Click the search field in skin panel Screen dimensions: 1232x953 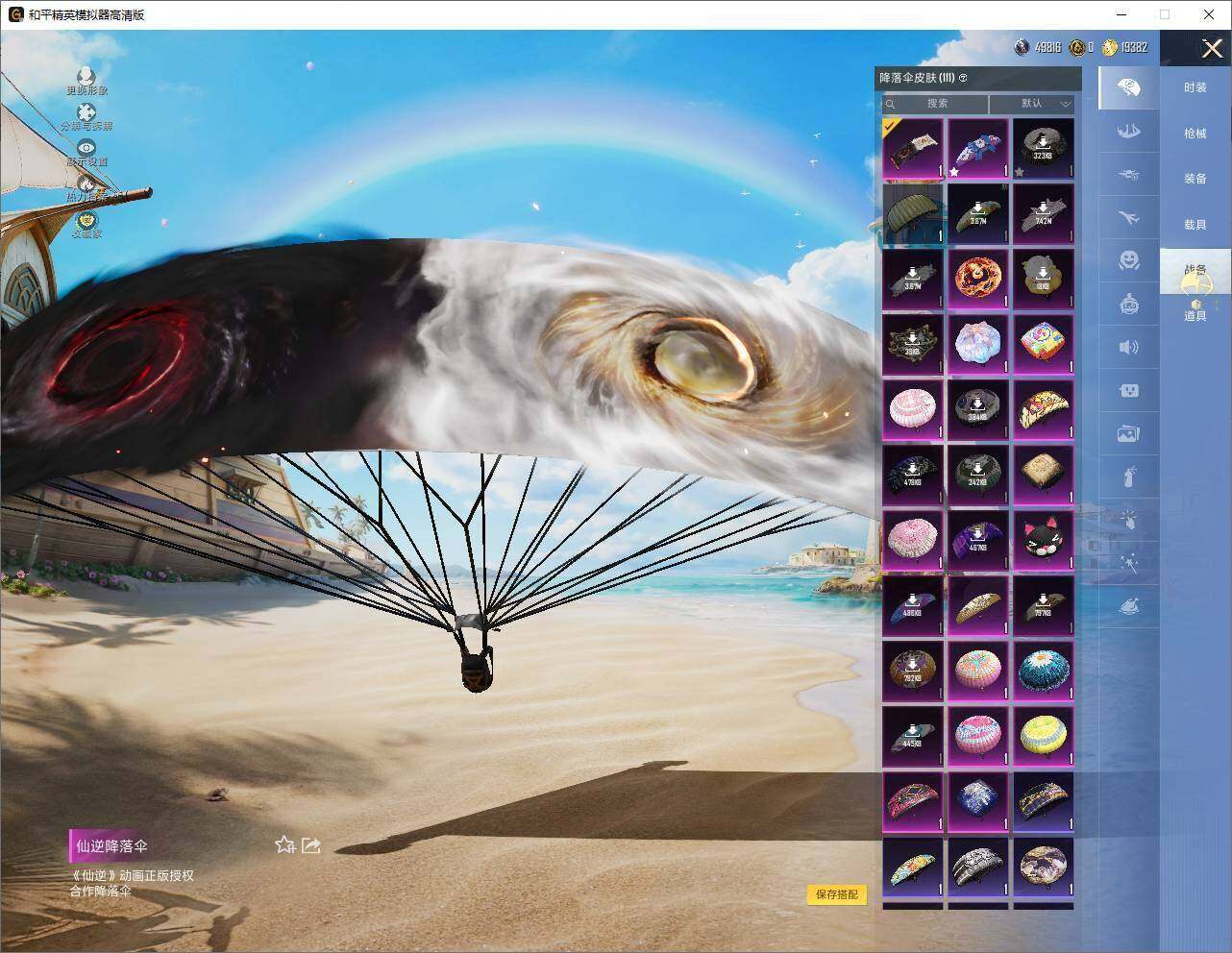point(935,104)
